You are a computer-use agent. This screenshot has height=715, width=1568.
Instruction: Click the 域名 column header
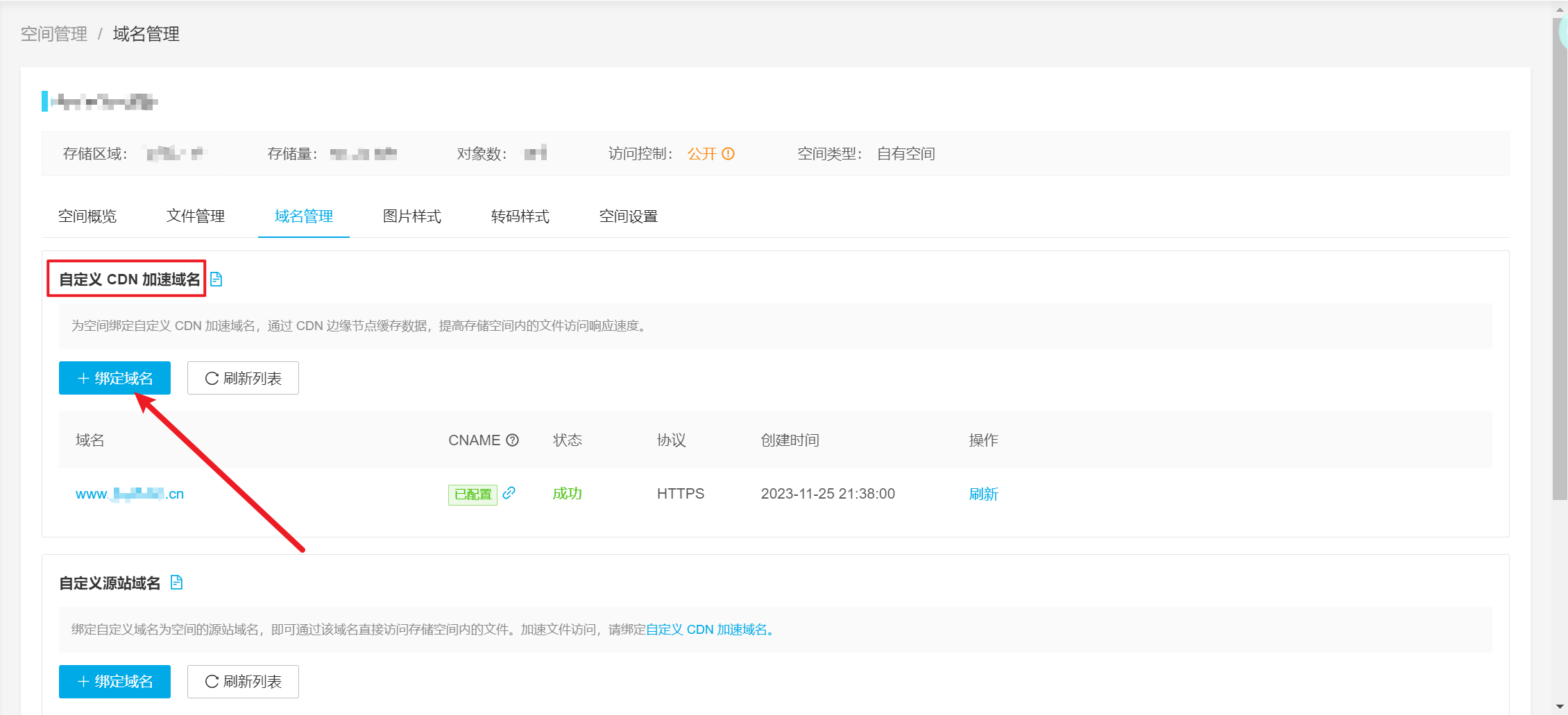pyautogui.click(x=90, y=440)
